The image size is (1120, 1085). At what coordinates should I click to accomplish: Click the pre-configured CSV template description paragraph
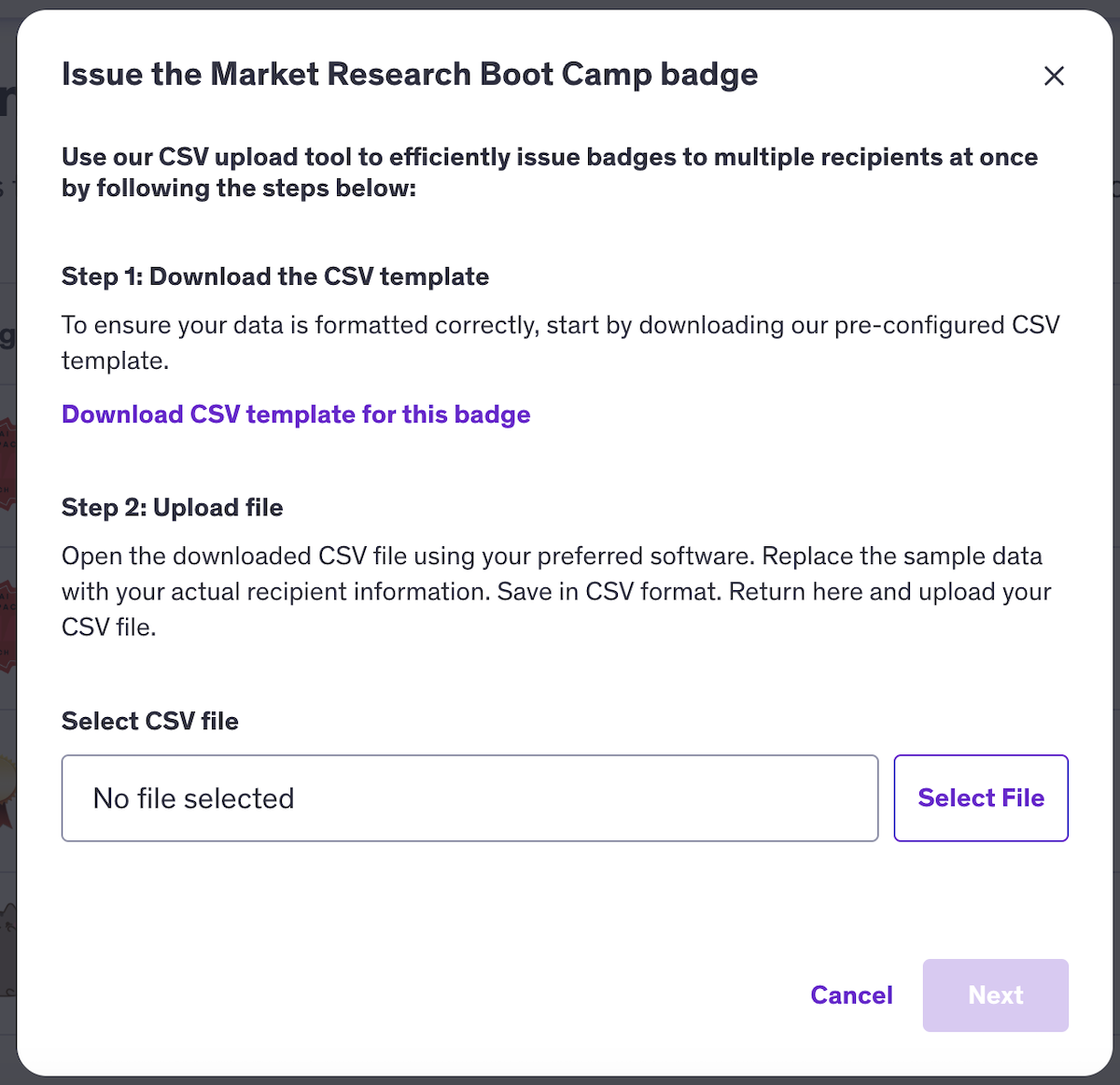pos(560,326)
